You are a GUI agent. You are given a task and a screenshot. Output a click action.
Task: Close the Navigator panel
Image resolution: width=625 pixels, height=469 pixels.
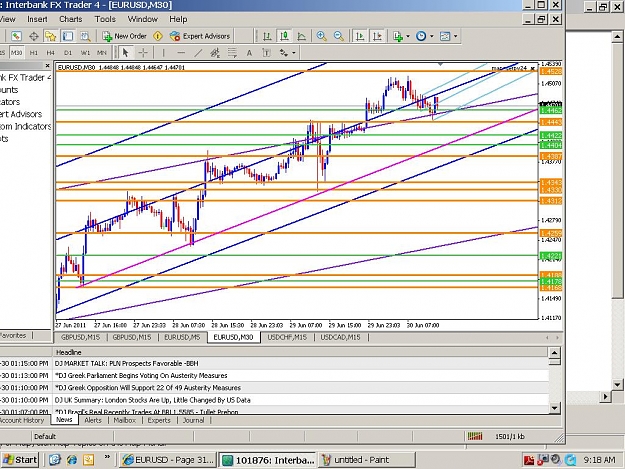(x=47, y=65)
